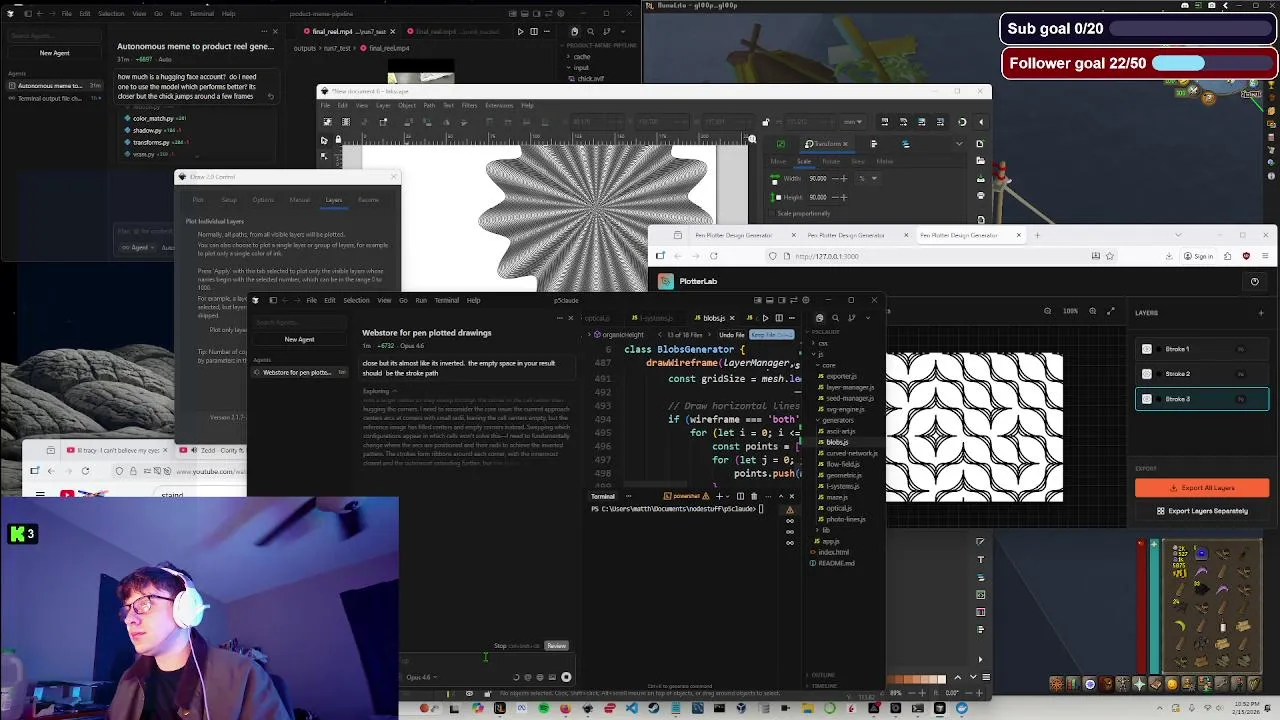The width and height of the screenshot is (1280, 720).
Task: Click Undo File in the editor
Action: tap(731, 334)
